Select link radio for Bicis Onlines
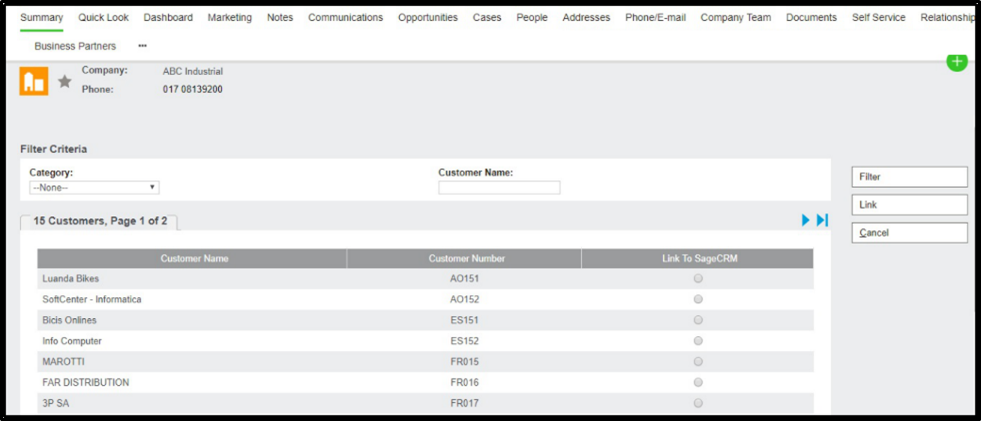981x421 pixels. [698, 320]
